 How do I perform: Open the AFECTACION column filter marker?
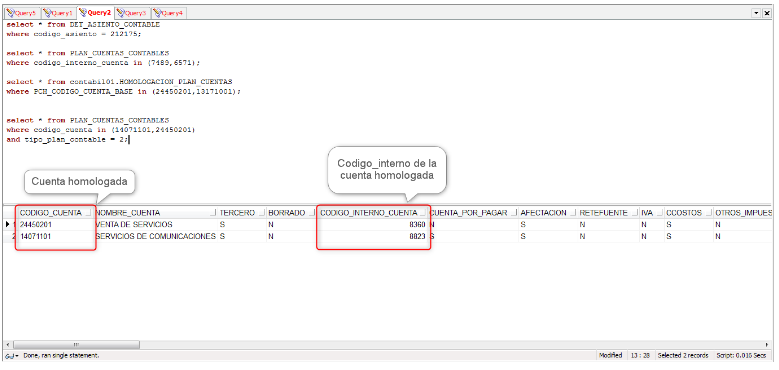coord(572,213)
